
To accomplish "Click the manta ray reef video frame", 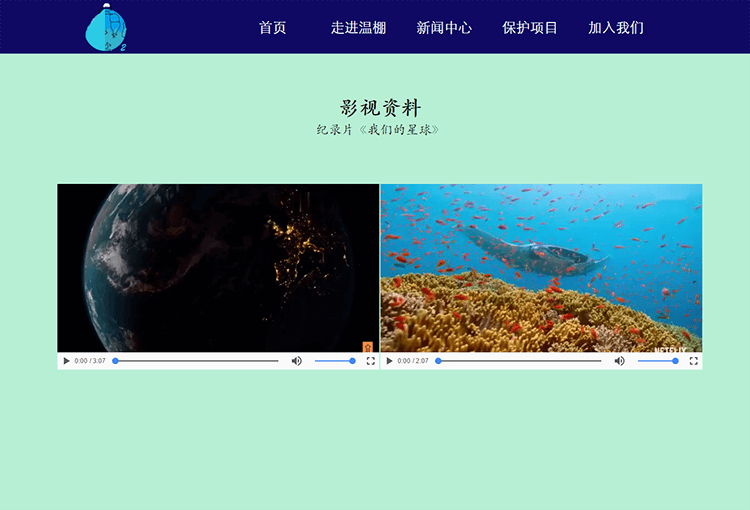I will [x=541, y=267].
